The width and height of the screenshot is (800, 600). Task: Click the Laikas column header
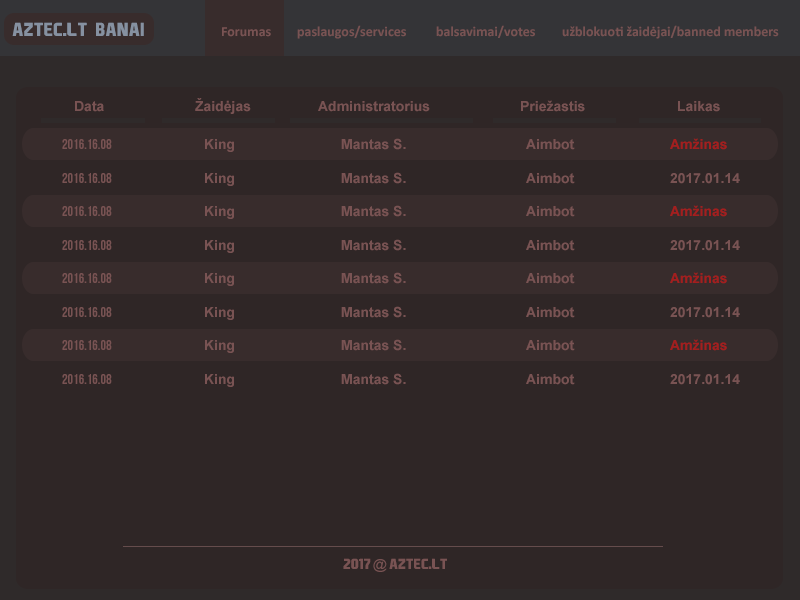click(x=698, y=106)
